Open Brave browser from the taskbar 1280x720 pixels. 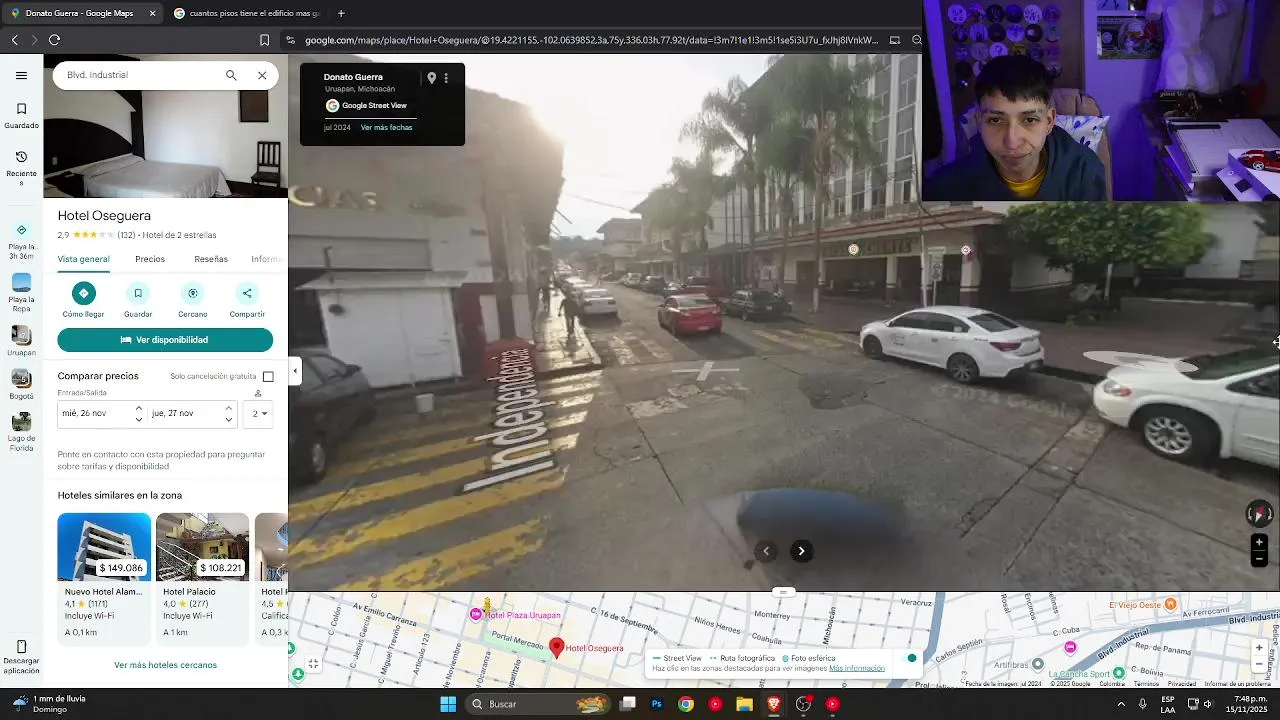774,704
